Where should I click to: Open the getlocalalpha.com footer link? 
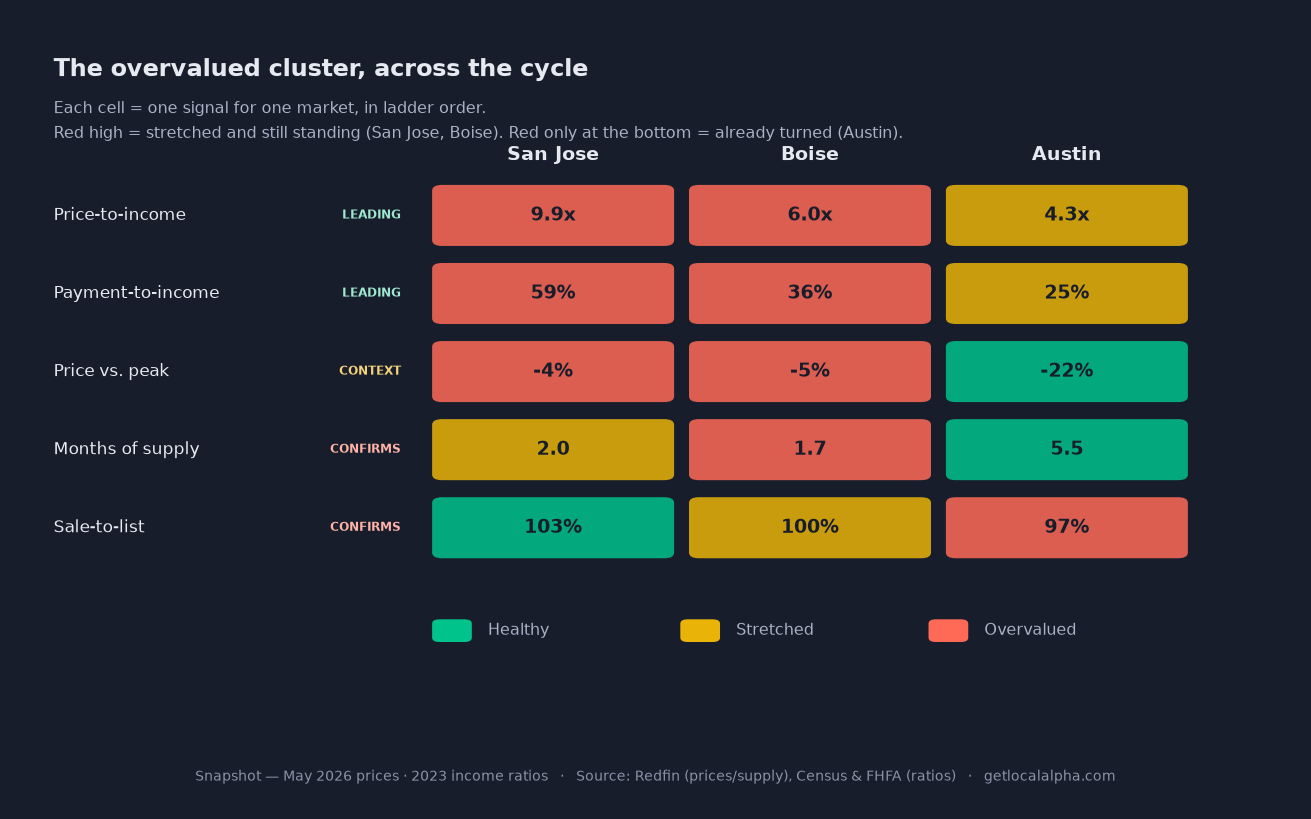pos(1049,776)
